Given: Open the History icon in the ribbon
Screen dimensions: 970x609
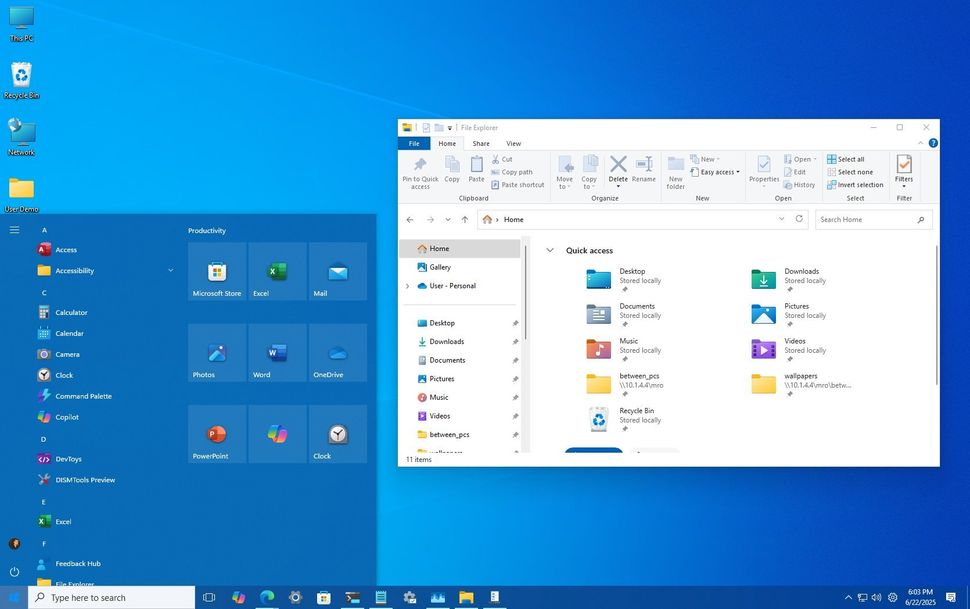Looking at the screenshot, I should pyautogui.click(x=802, y=184).
